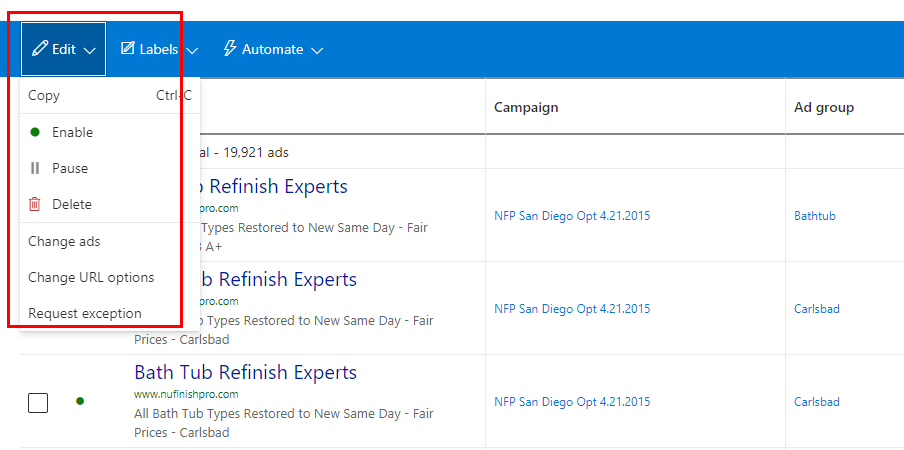This screenshot has width=904, height=450.
Task: Select Change URL options menu entry
Action: coord(110,278)
